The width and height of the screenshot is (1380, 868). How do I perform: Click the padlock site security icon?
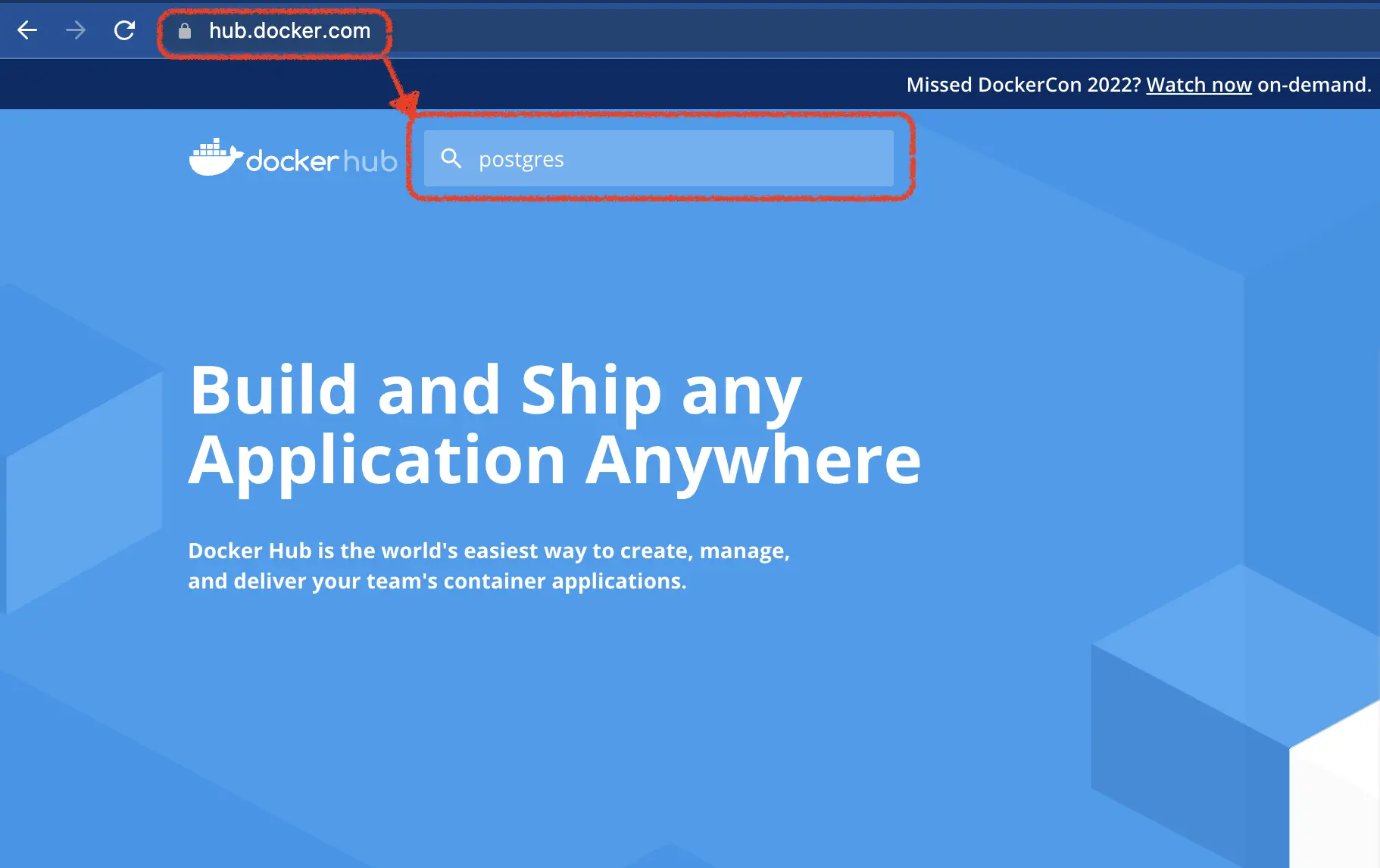click(184, 30)
